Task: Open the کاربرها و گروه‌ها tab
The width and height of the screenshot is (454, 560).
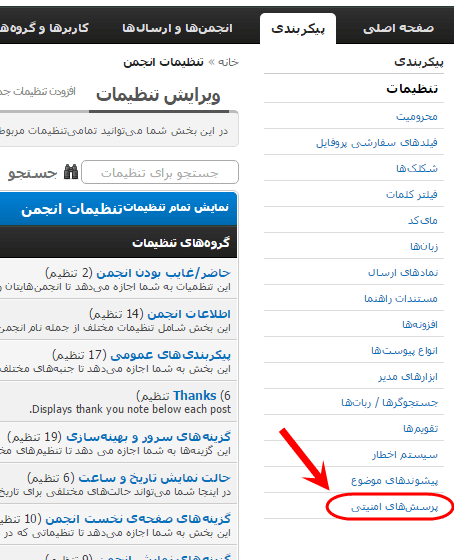Action: click(44, 28)
